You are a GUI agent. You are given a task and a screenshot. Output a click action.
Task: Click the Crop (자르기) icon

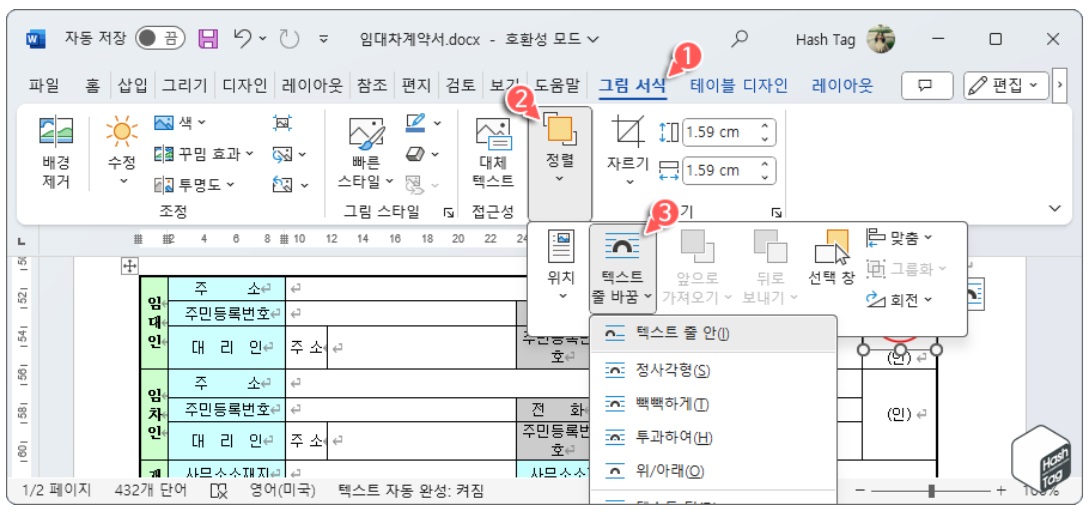click(629, 131)
